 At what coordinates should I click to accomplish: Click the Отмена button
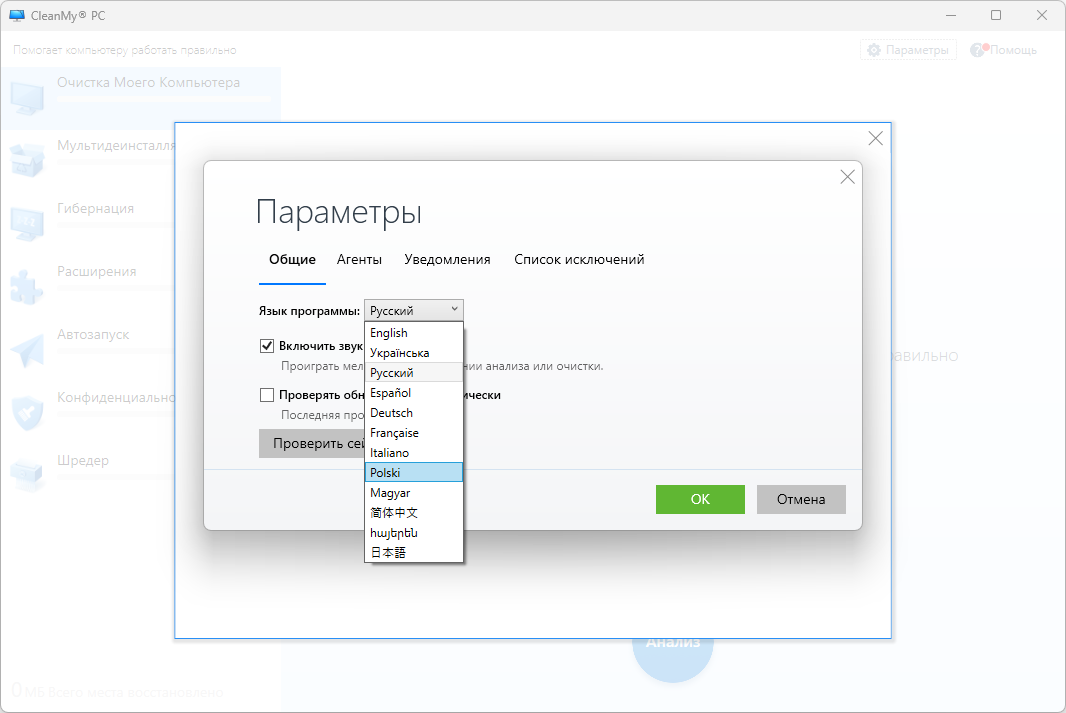[801, 499]
